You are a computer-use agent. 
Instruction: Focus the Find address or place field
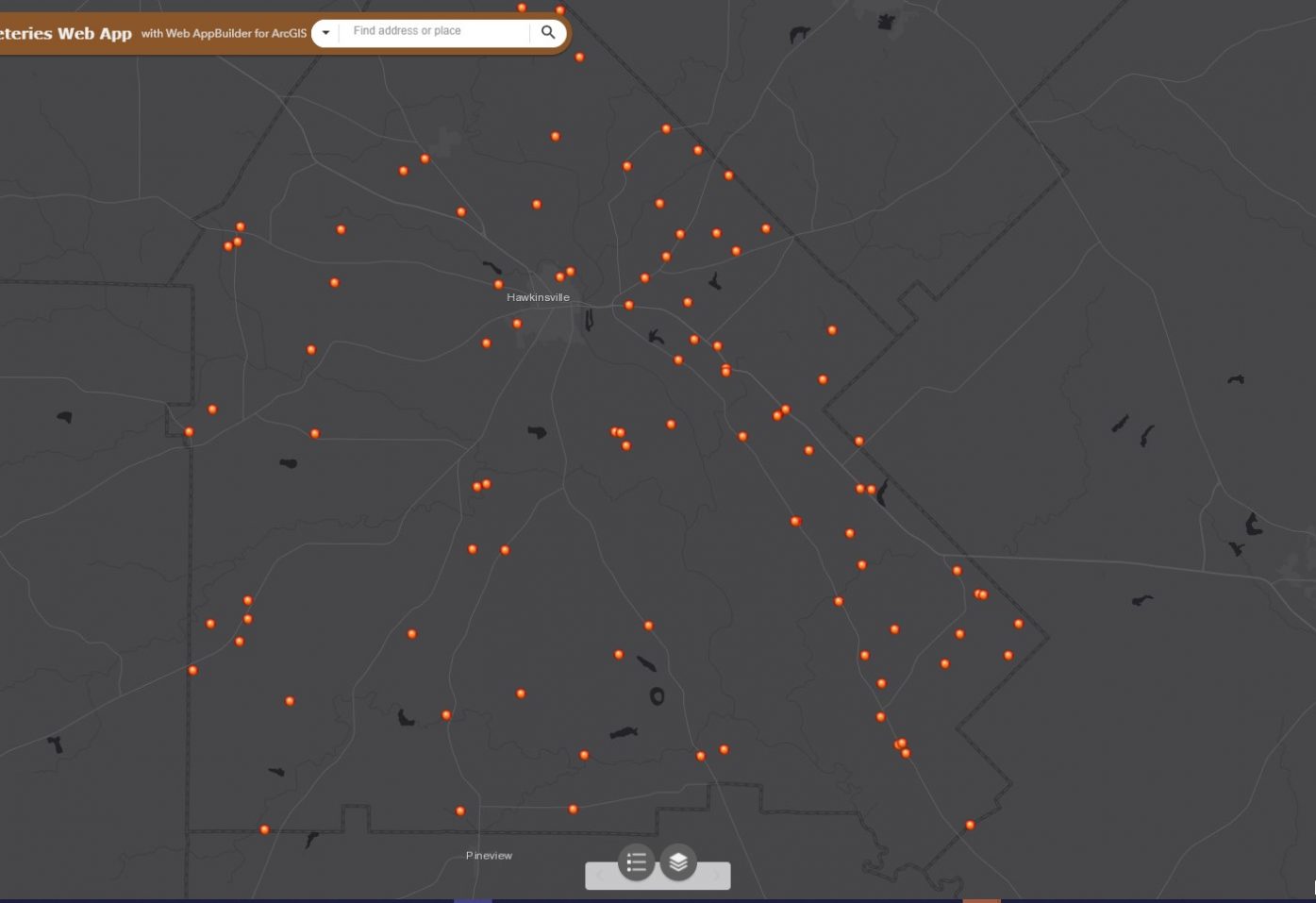click(435, 31)
